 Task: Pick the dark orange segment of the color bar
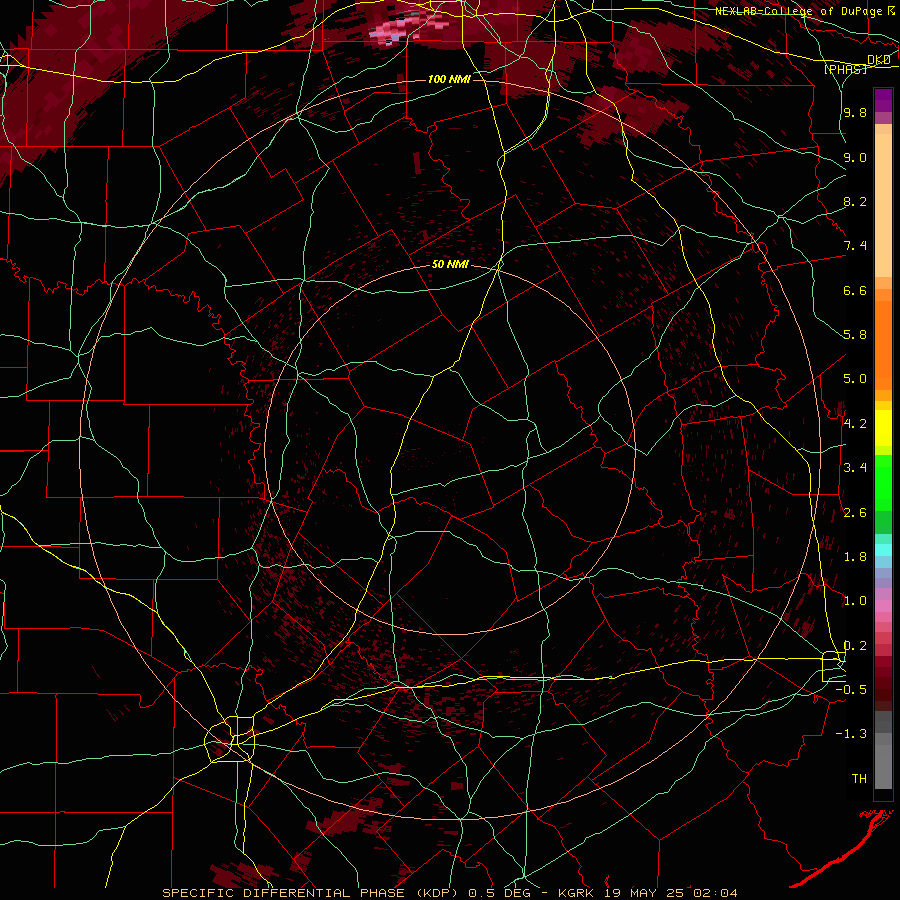click(883, 344)
